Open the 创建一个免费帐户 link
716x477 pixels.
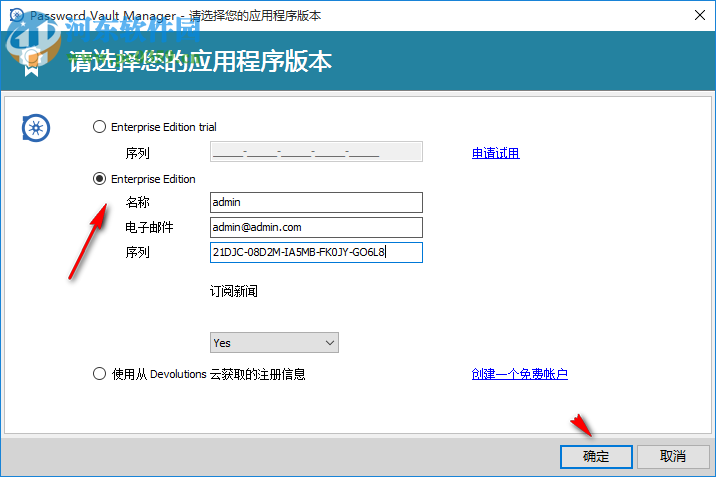(x=519, y=374)
